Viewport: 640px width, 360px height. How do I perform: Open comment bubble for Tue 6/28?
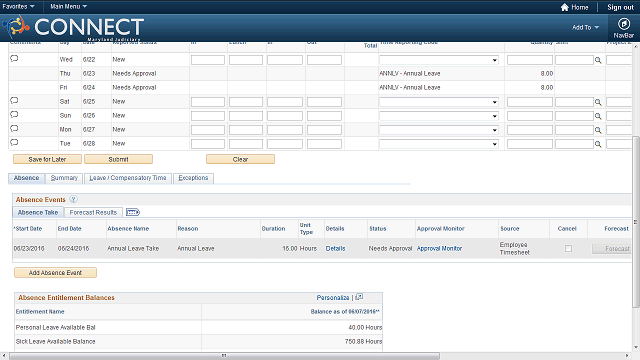[x=14, y=142]
